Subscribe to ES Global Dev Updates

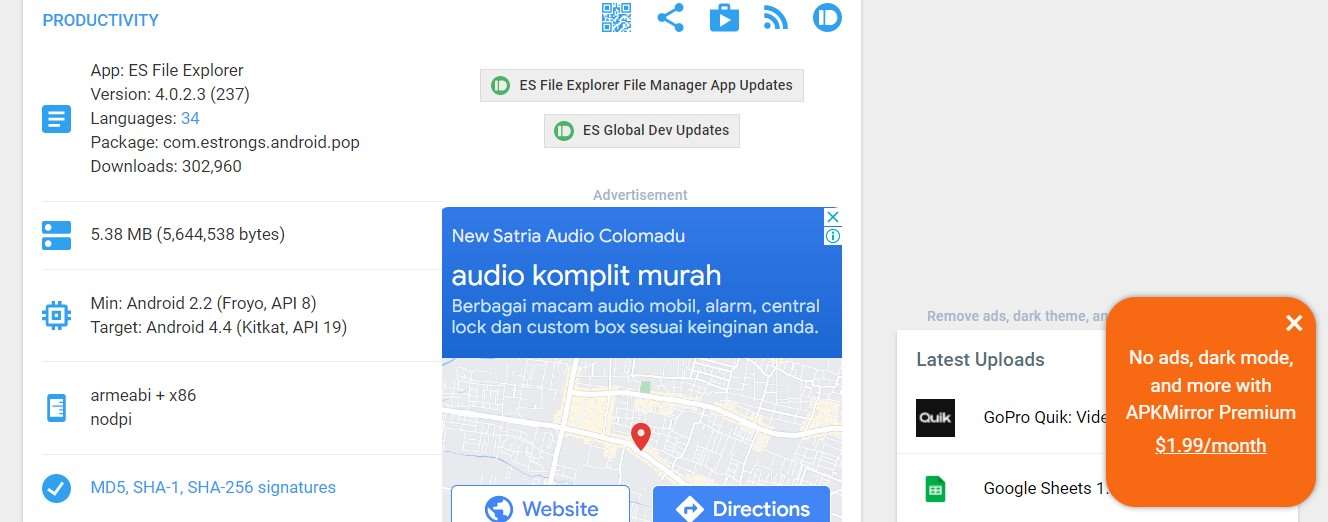pos(642,130)
